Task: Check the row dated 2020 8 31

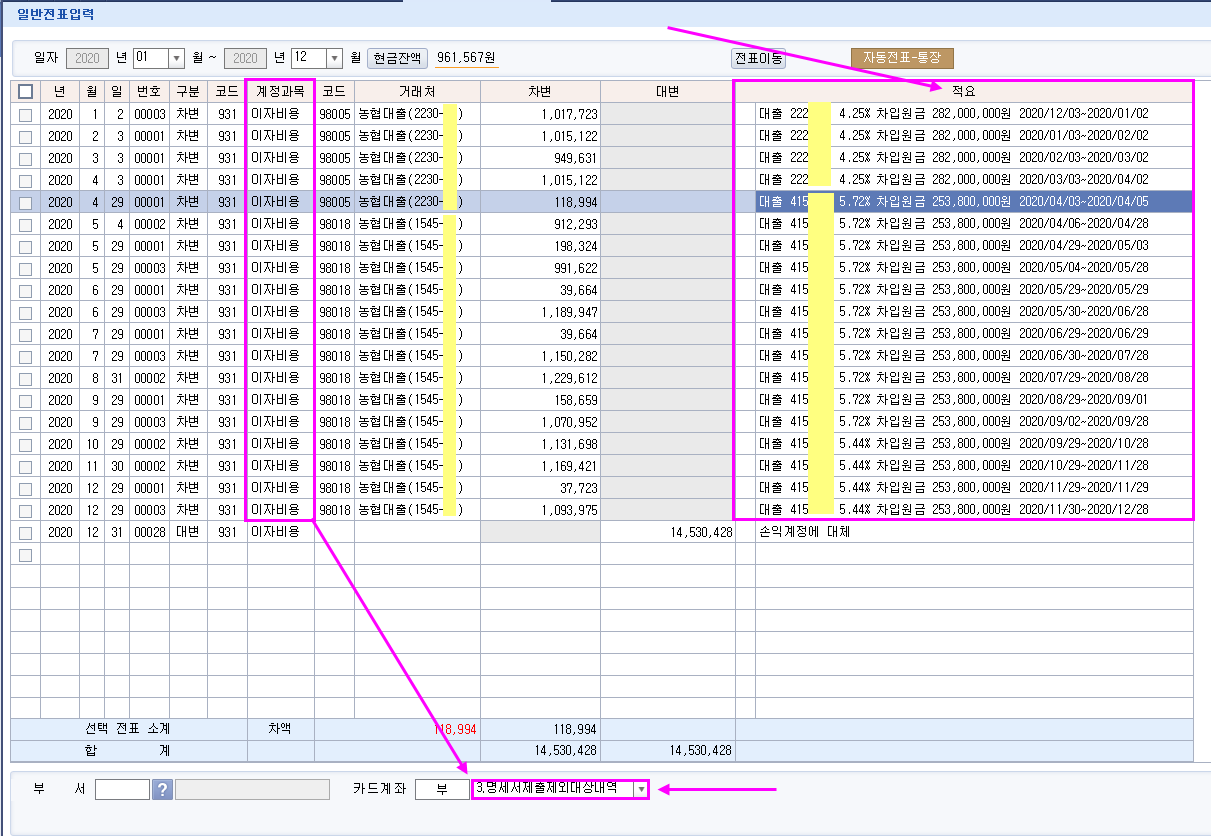Action: [x=26, y=379]
